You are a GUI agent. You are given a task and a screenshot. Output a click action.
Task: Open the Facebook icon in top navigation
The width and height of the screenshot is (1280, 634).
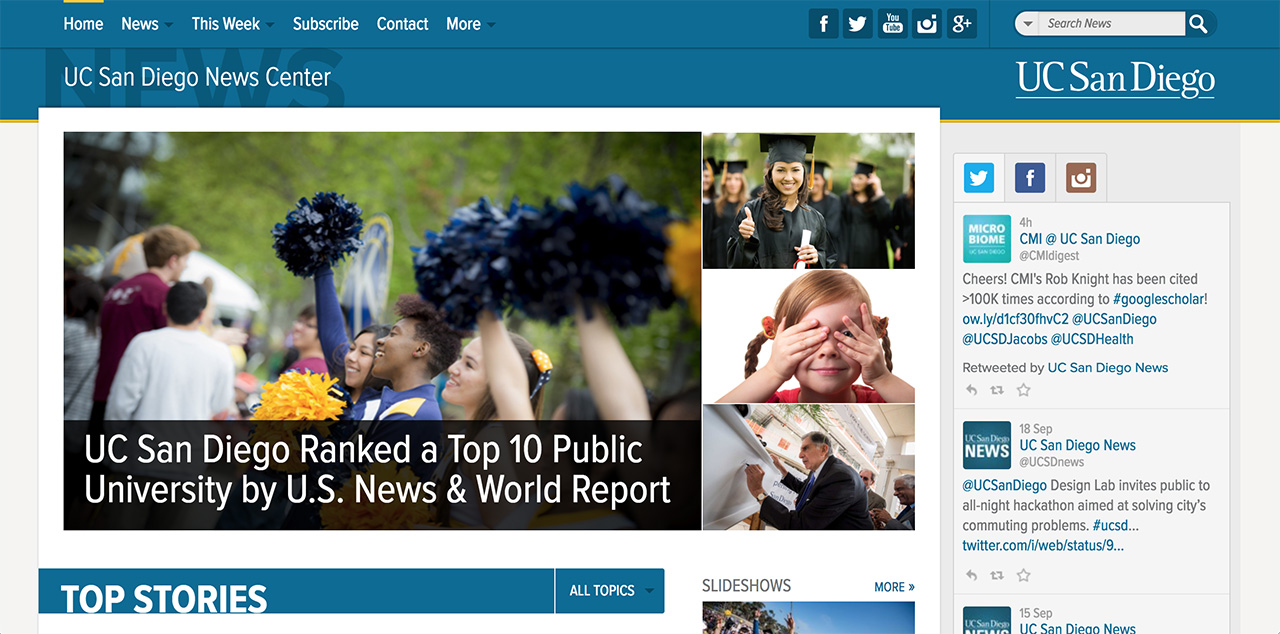823,24
